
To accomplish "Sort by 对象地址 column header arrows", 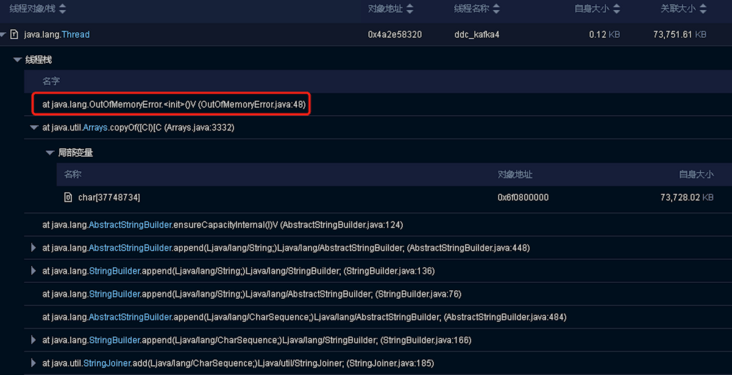I will click(410, 8).
